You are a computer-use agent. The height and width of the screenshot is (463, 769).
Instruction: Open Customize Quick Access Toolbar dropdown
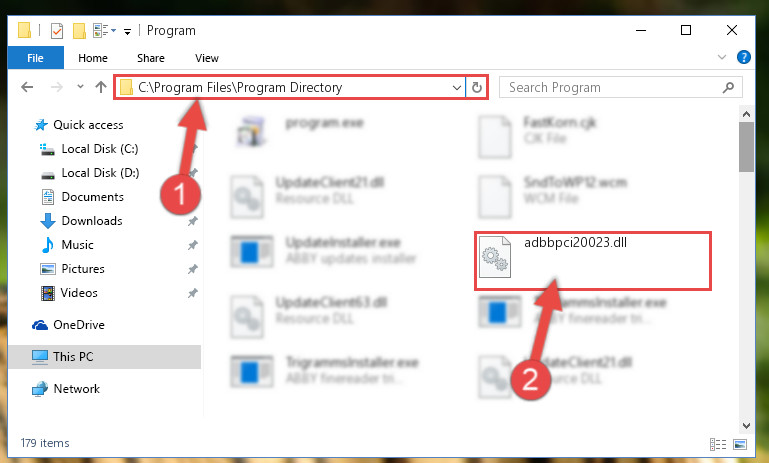pyautogui.click(x=128, y=32)
